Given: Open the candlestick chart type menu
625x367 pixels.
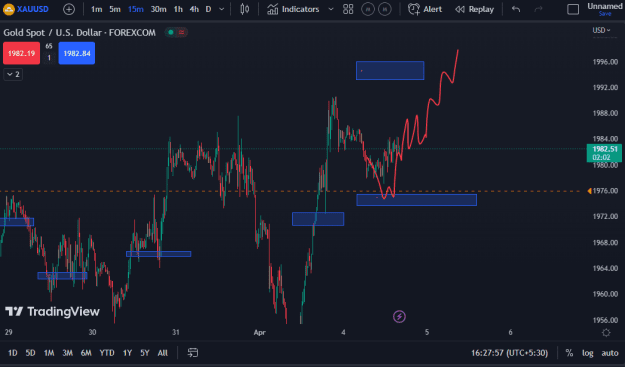Looking at the screenshot, I should click(x=245, y=9).
